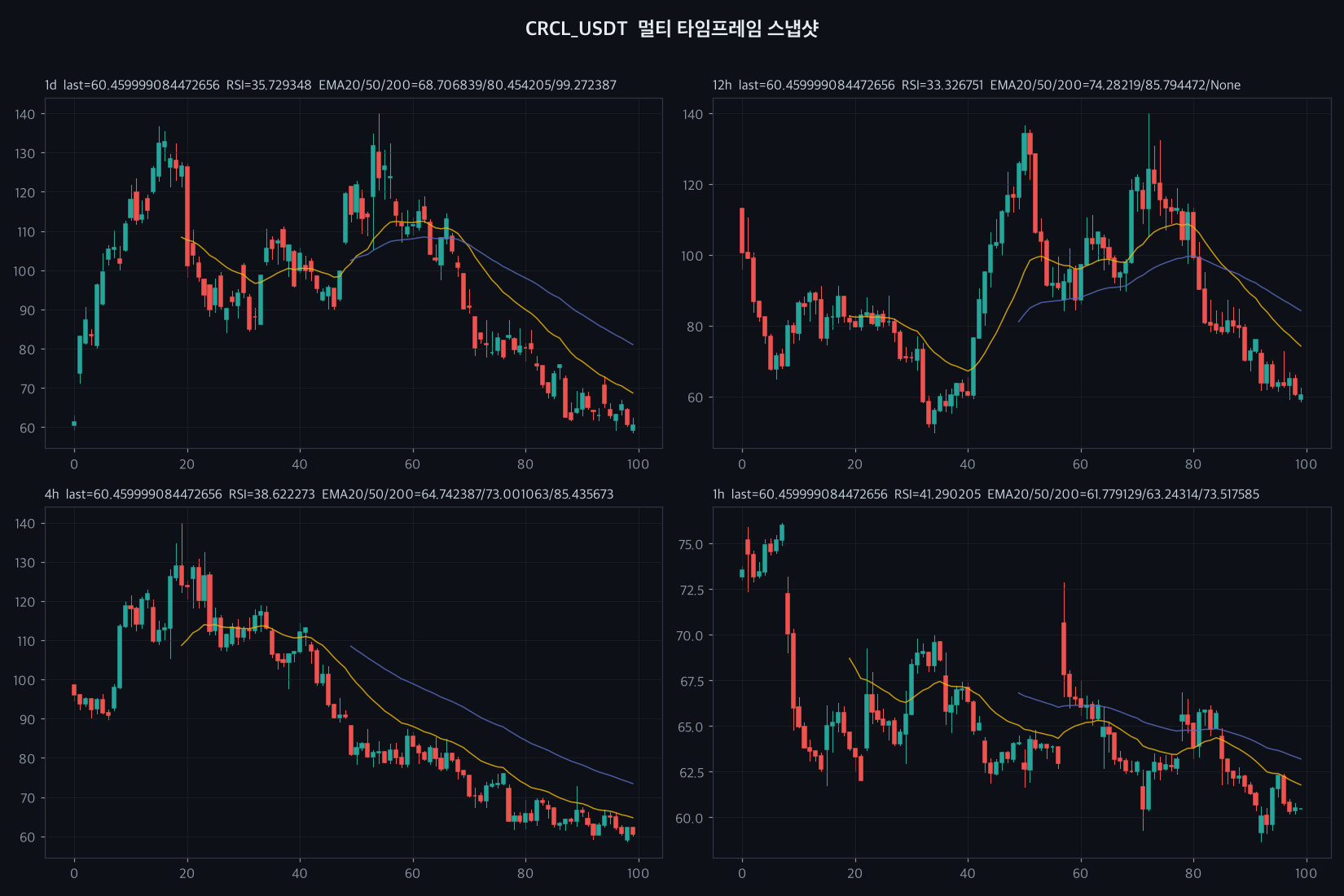Click x-axis tick 0 under the 1d chart
The width and height of the screenshot is (1344, 896).
(74, 463)
